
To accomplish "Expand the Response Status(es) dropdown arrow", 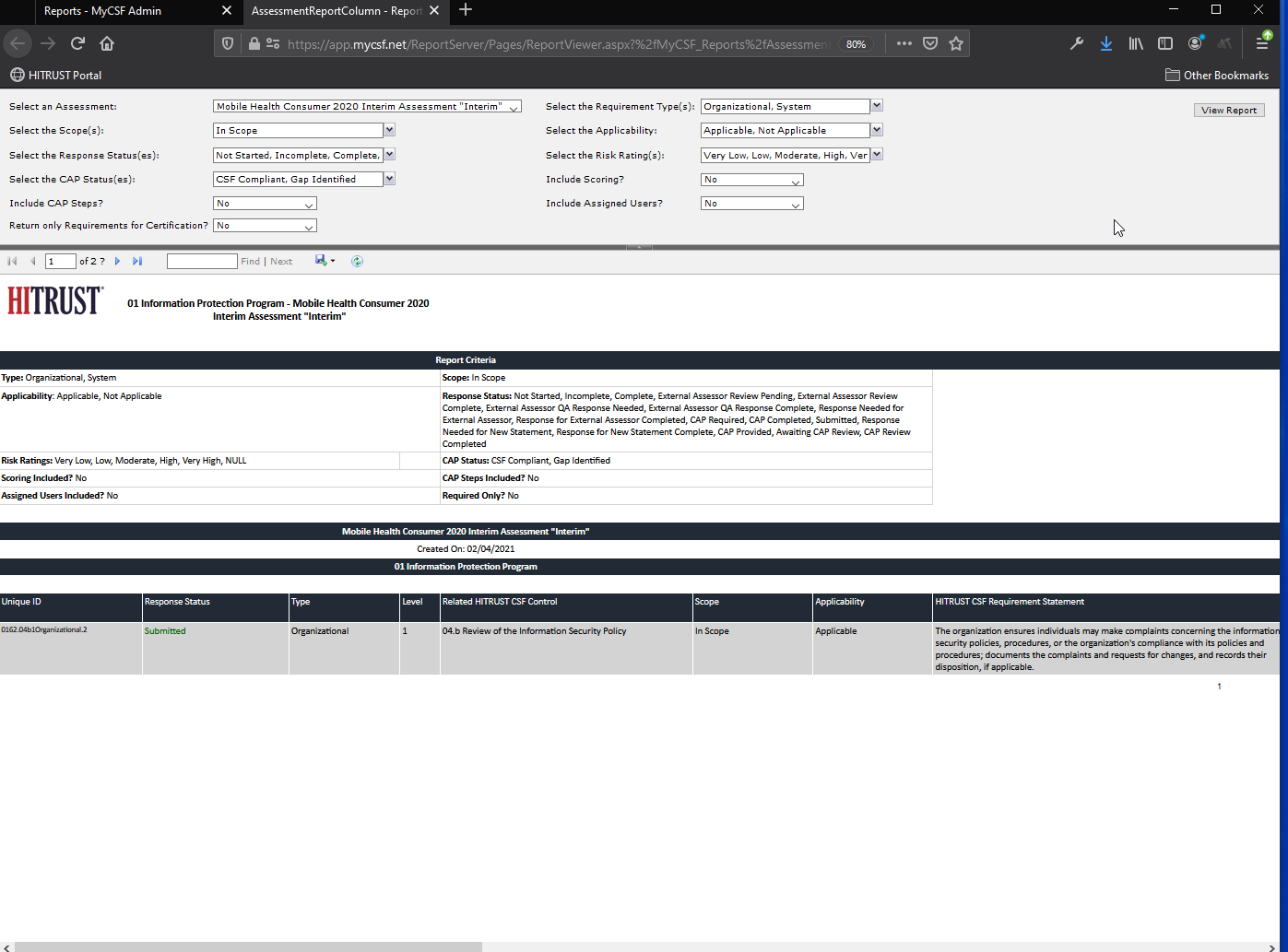I will point(390,155).
